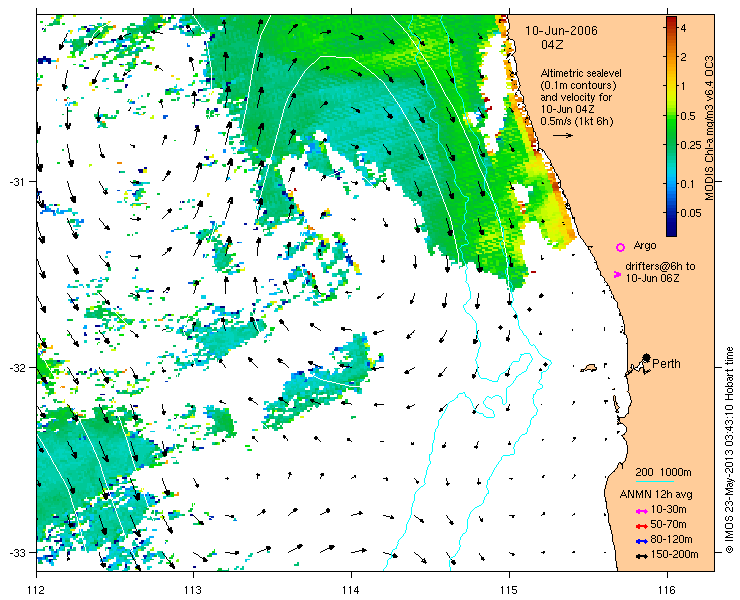The height and width of the screenshot is (600, 740).
Task: Click longitude axis label 113
Action: tap(193, 590)
